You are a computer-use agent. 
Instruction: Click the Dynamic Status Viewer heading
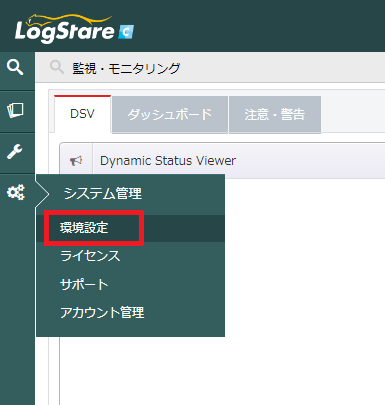tap(168, 161)
